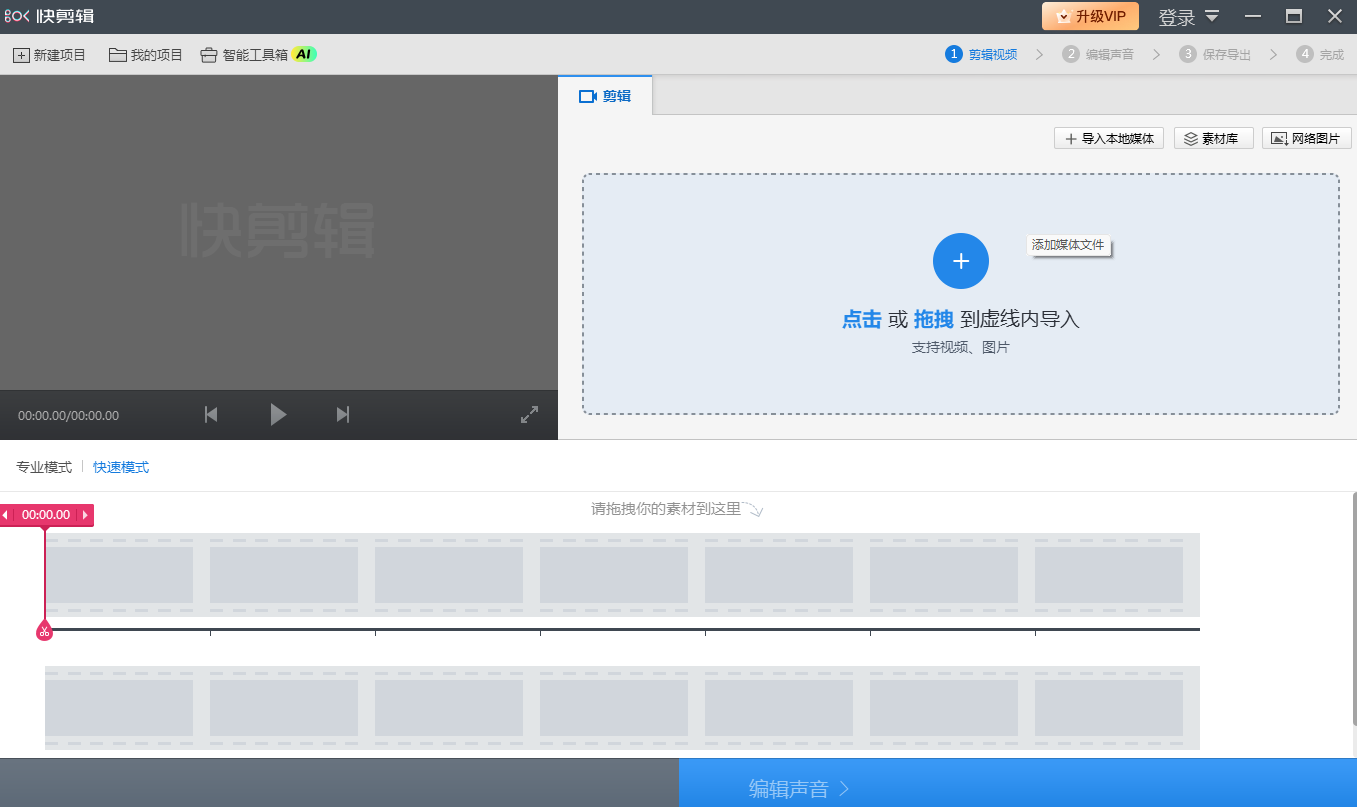Image resolution: width=1357 pixels, height=807 pixels.
Task: Toggle fullscreen preview icon
Action: coord(530,414)
